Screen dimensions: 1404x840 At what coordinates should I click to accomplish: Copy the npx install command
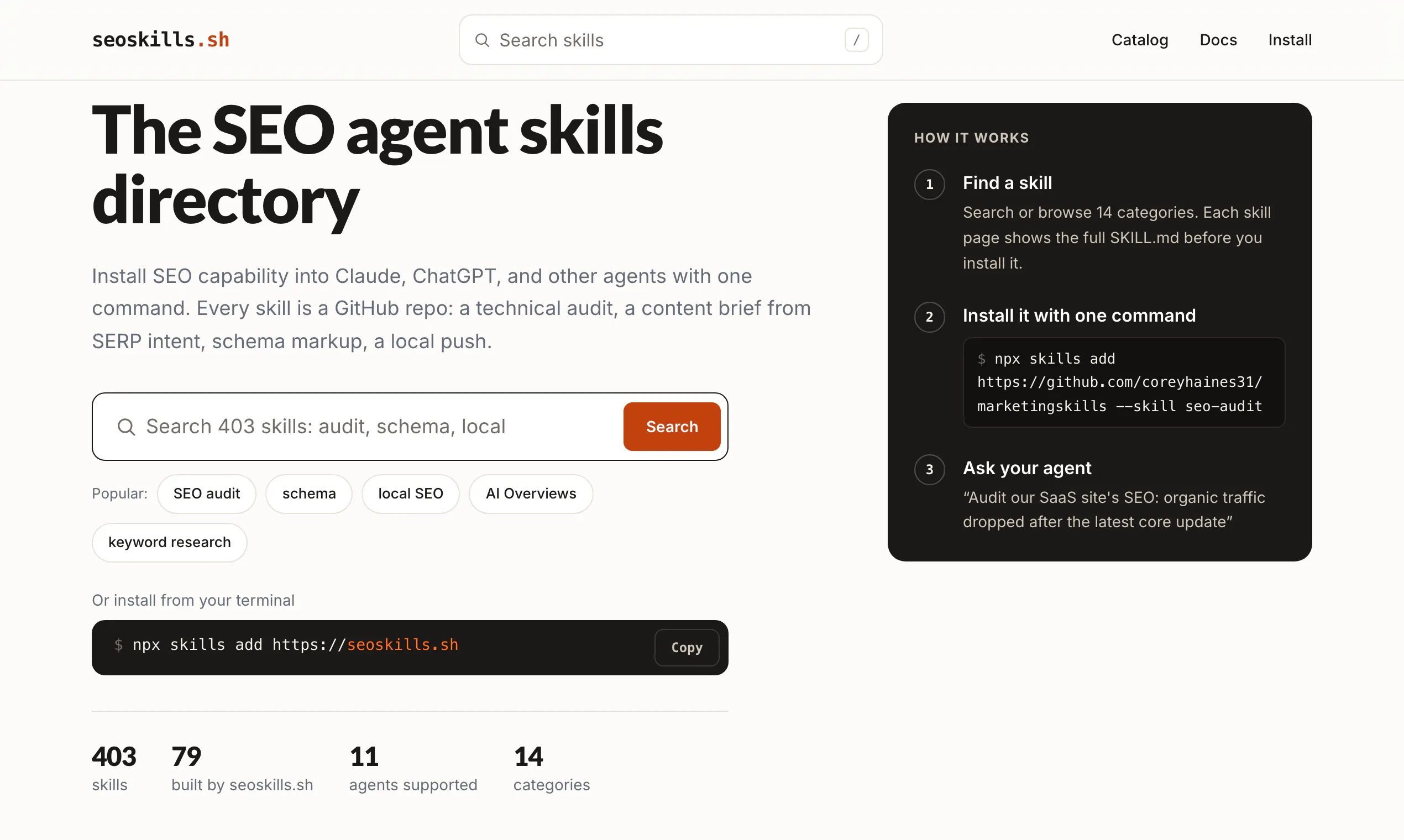(x=687, y=648)
